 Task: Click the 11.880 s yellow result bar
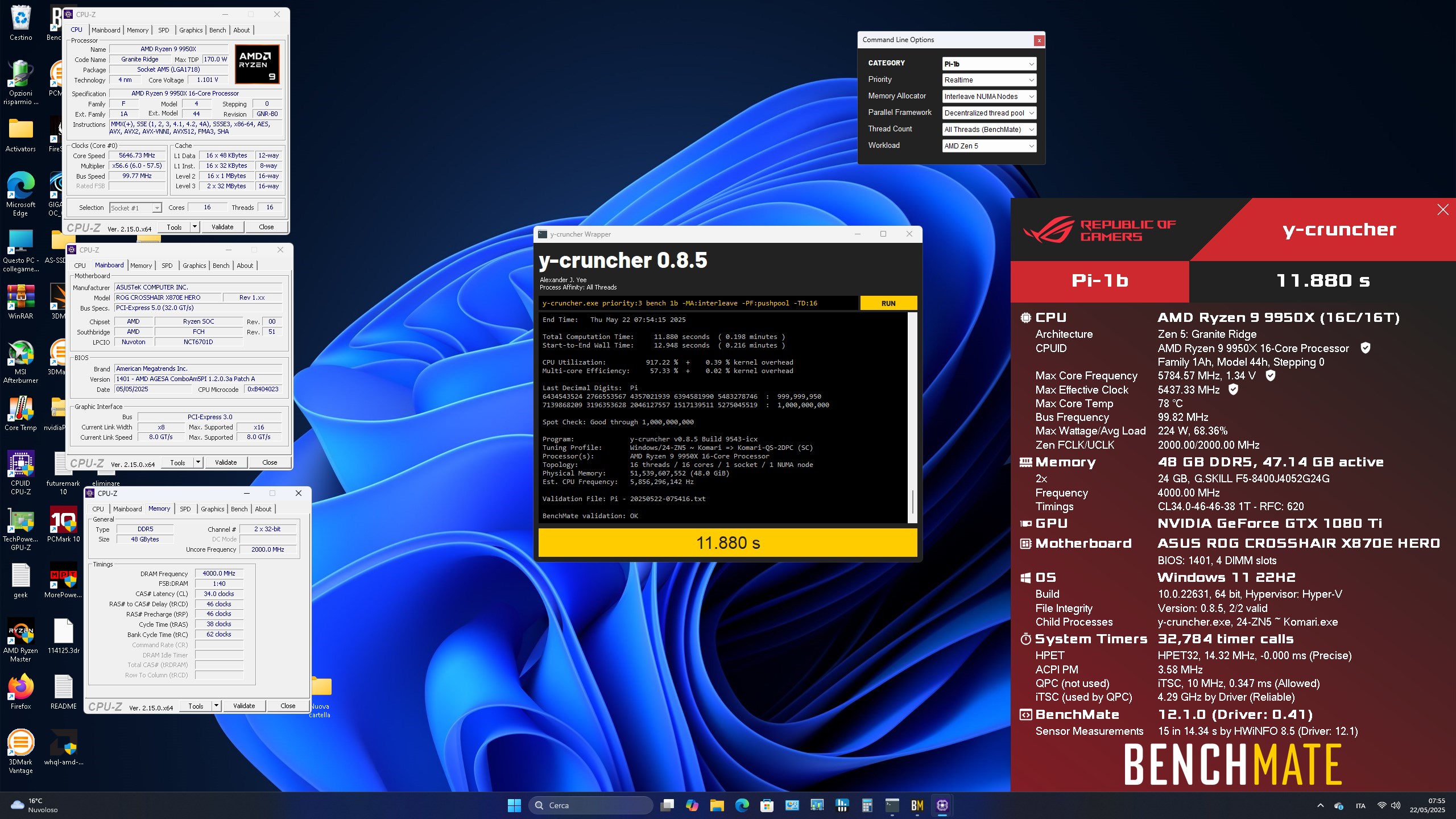[727, 543]
